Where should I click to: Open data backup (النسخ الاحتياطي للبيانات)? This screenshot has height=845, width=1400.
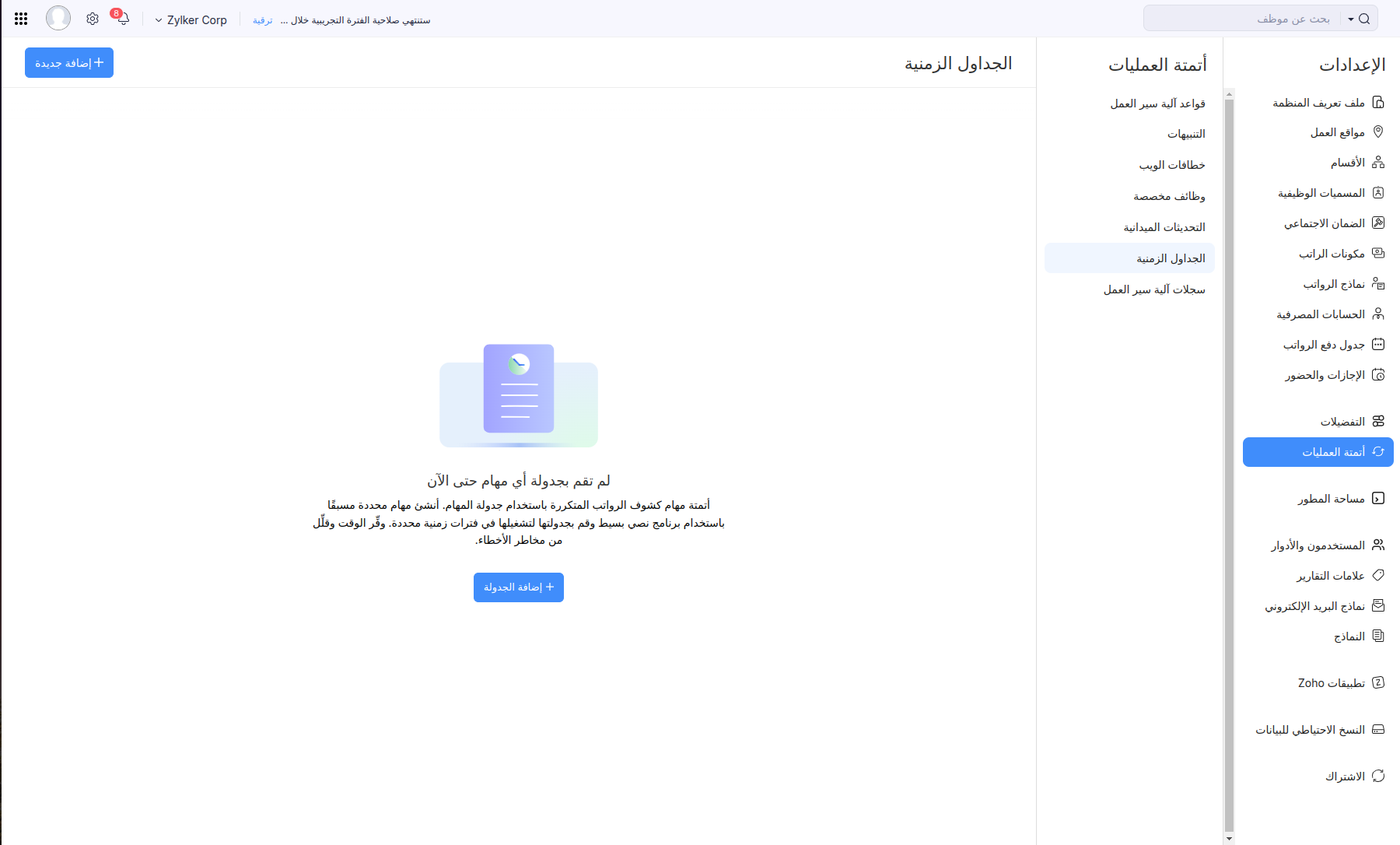coord(1310,730)
